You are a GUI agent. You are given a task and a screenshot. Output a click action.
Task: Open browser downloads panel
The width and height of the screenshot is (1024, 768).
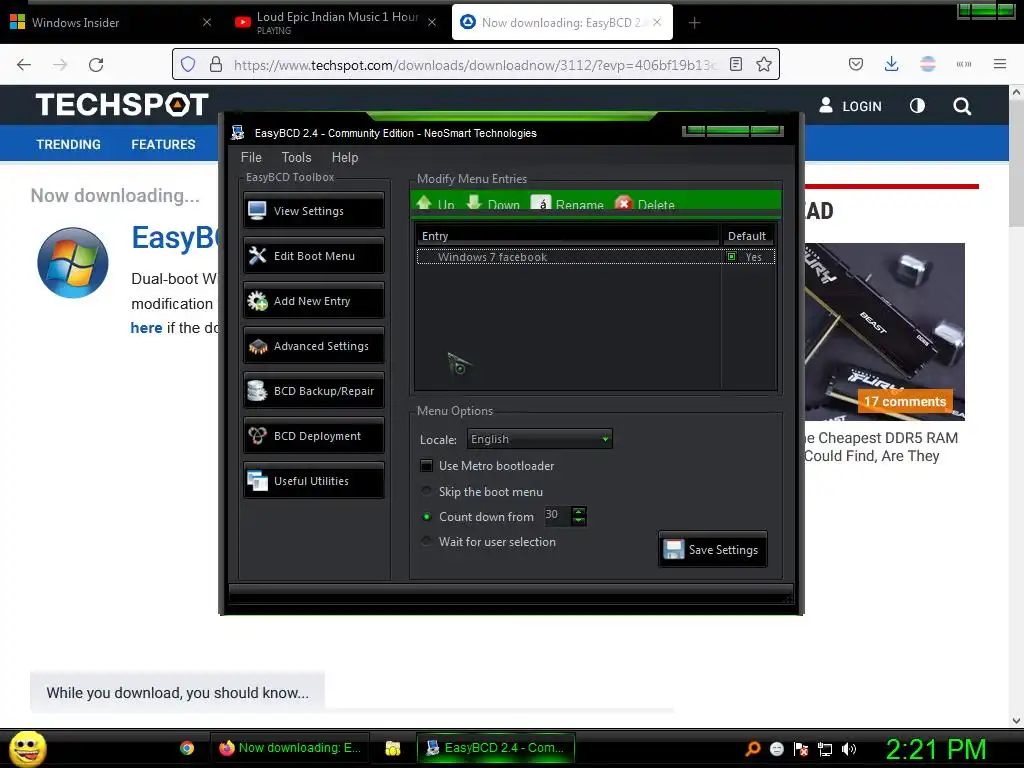coord(891,64)
